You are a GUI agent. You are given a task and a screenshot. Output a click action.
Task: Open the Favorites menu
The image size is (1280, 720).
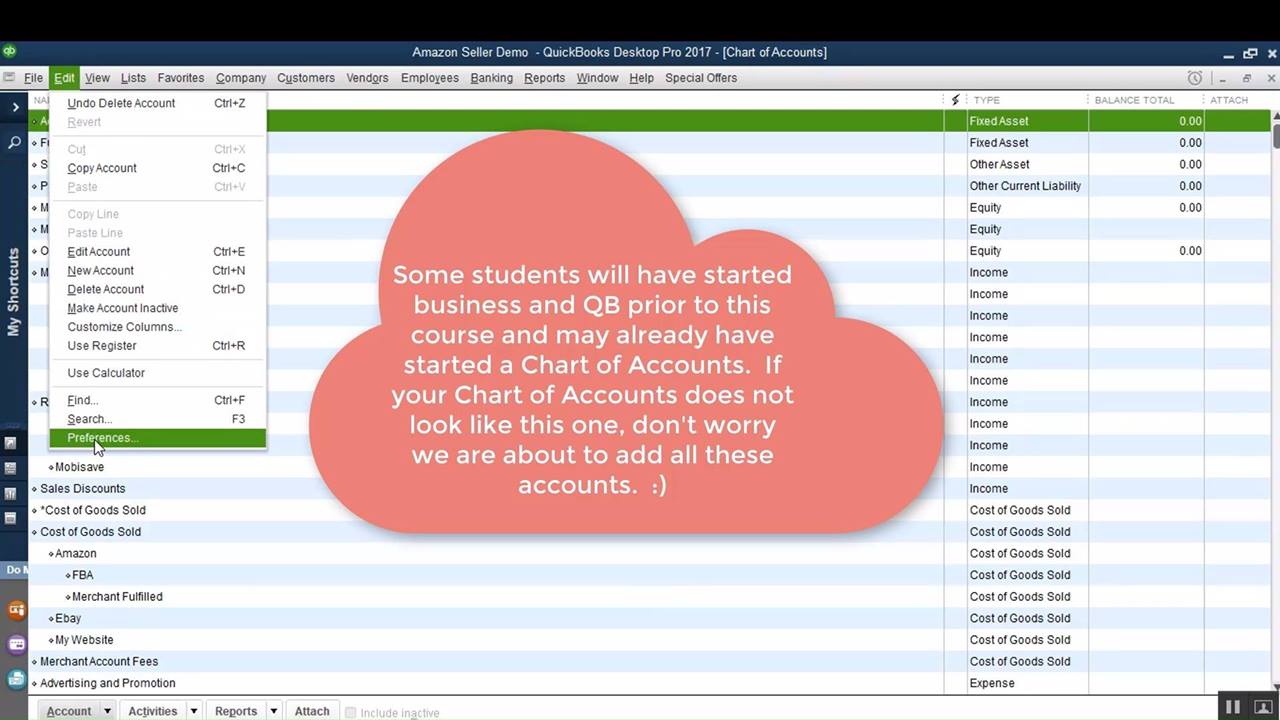pyautogui.click(x=181, y=78)
